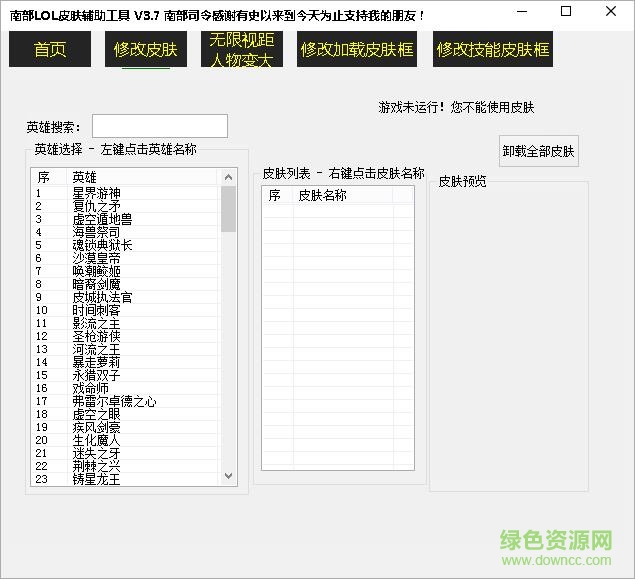Open the 无限视距人物变大 tab
The width and height of the screenshot is (635, 579).
(x=241, y=49)
